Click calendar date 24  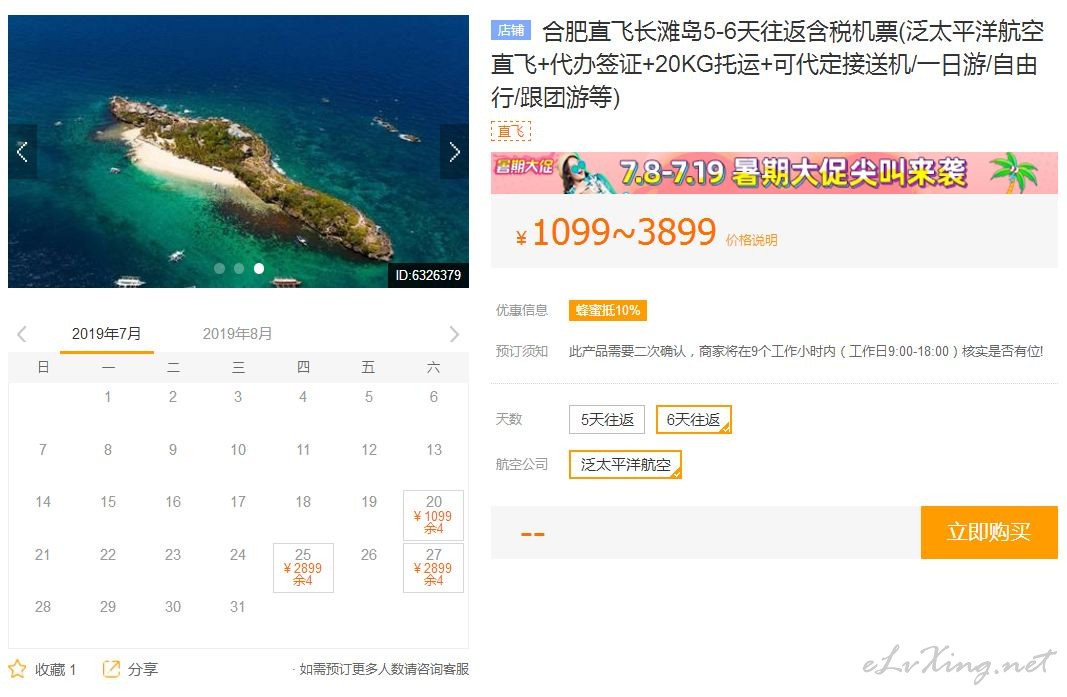point(237,555)
